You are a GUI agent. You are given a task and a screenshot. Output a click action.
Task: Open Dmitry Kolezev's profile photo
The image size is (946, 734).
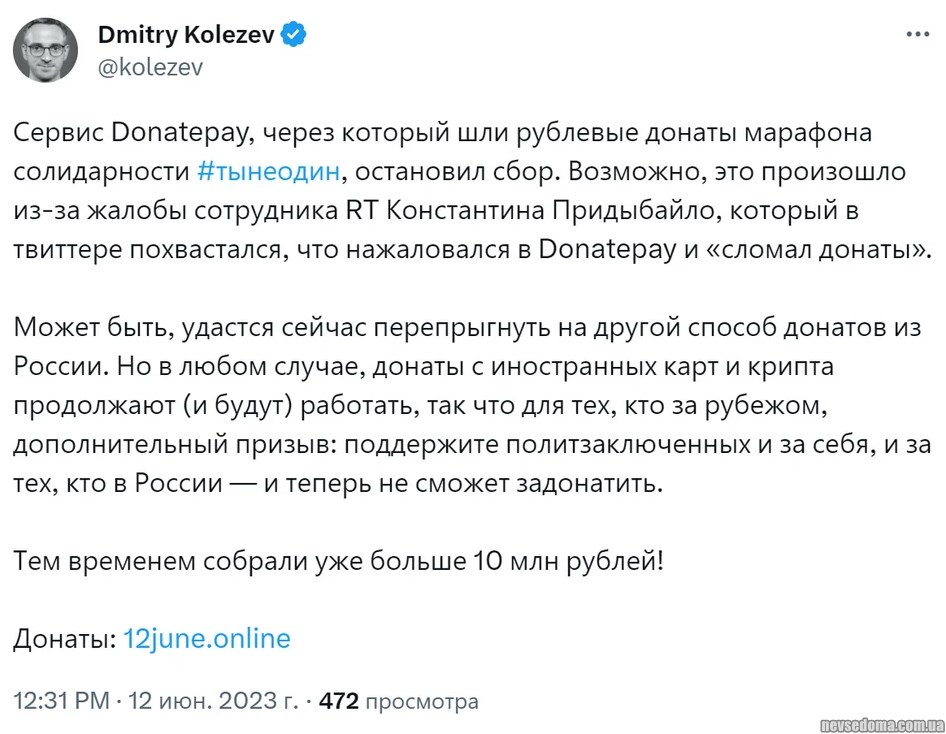pyautogui.click(x=46, y=50)
